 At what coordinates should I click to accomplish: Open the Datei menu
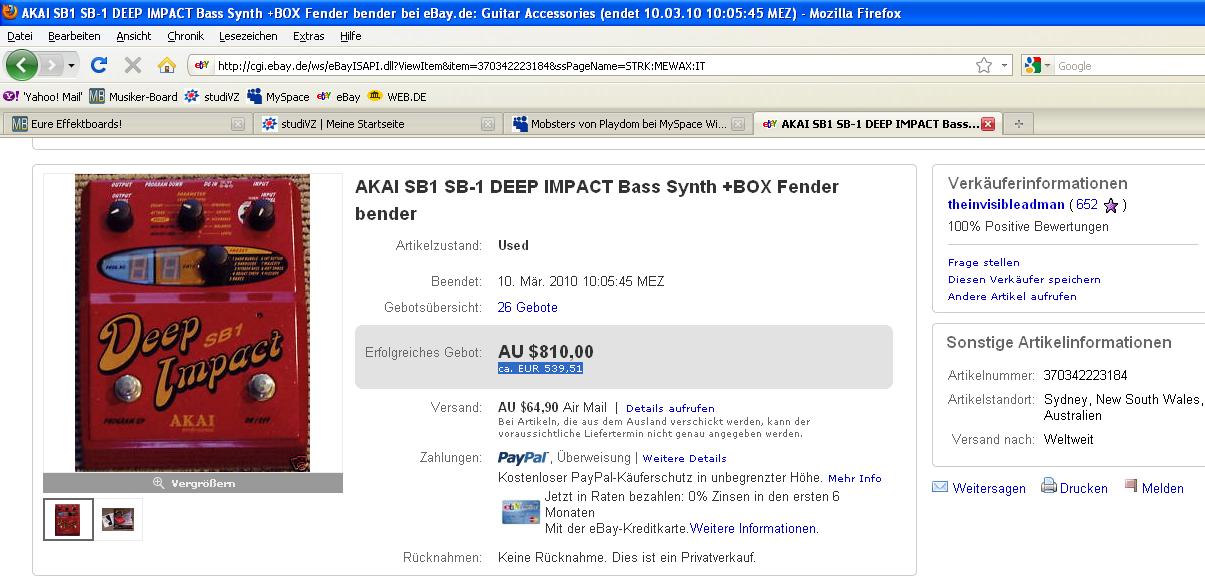coord(20,36)
